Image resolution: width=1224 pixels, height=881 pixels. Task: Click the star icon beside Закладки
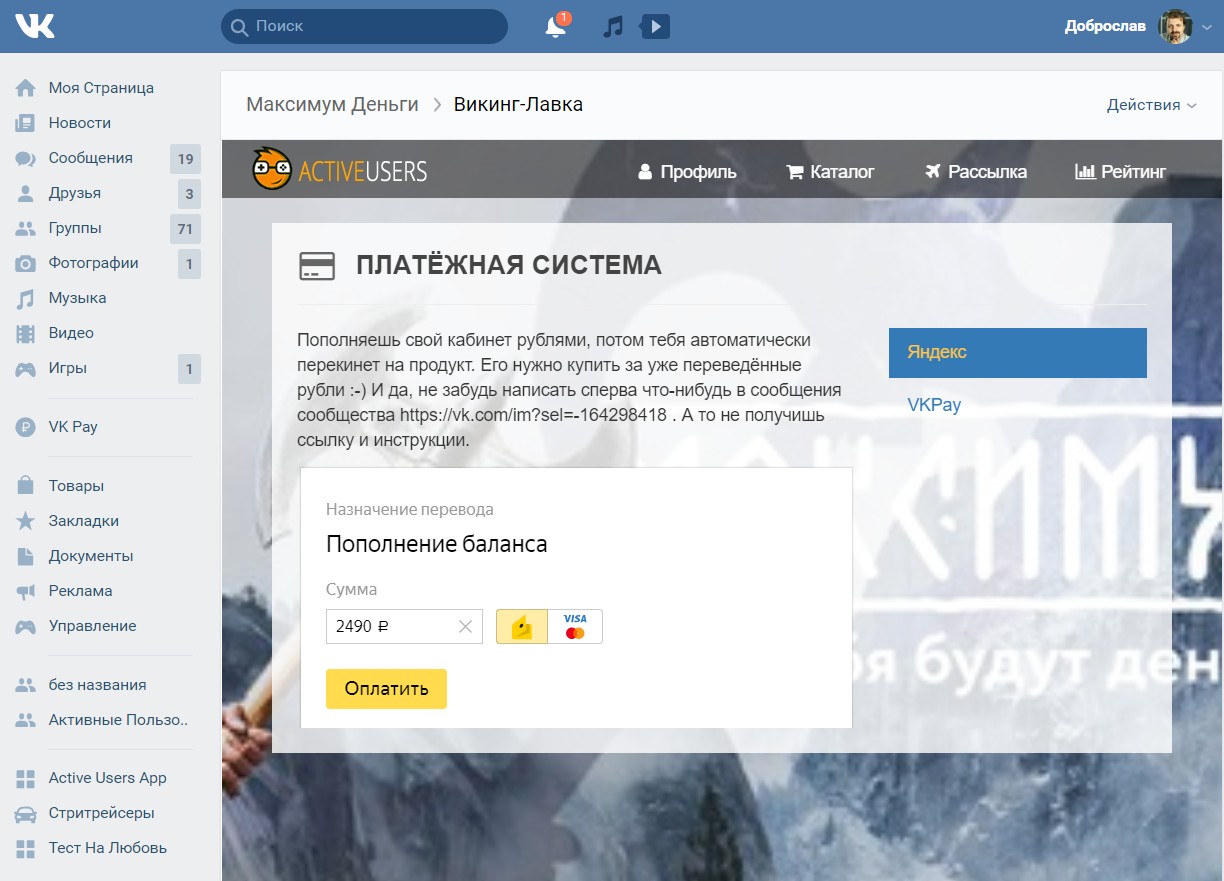point(26,521)
